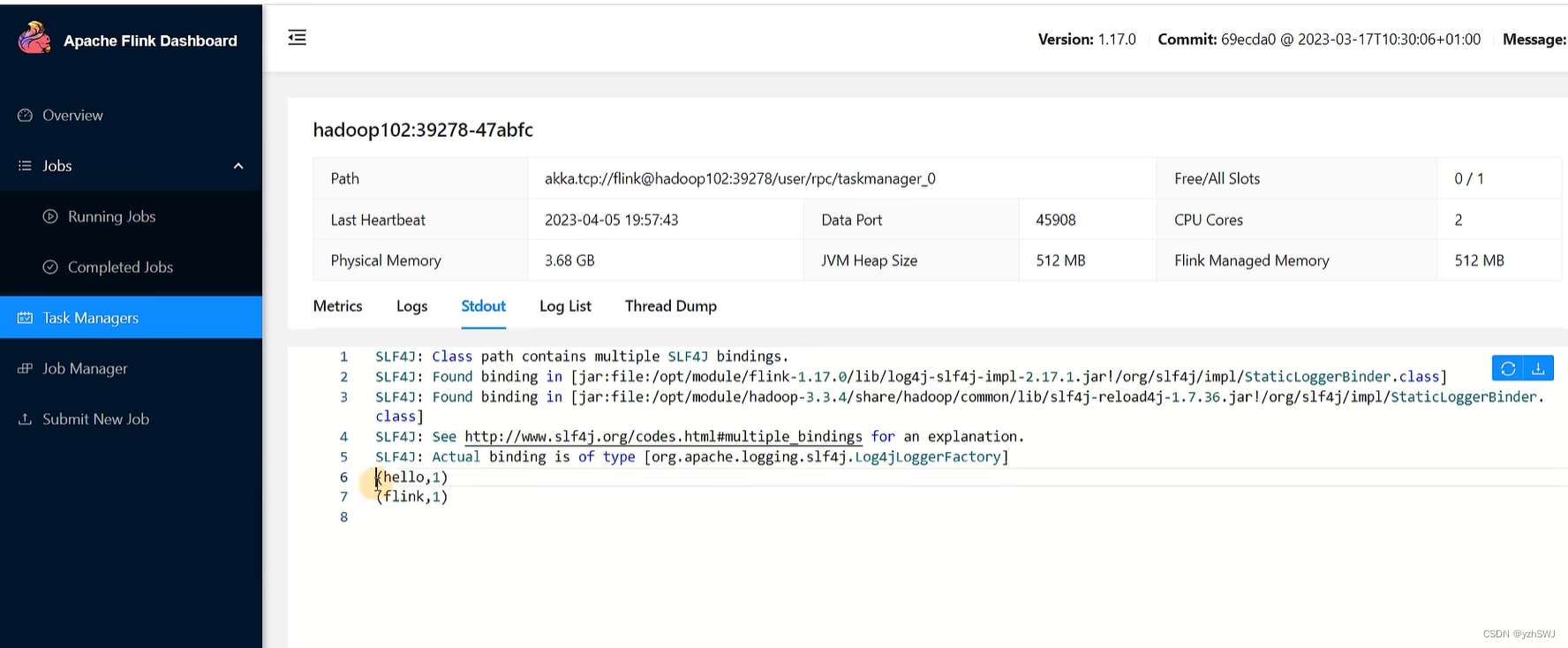Switch to the Logs tab
The height and width of the screenshot is (648, 1568).
coord(411,306)
